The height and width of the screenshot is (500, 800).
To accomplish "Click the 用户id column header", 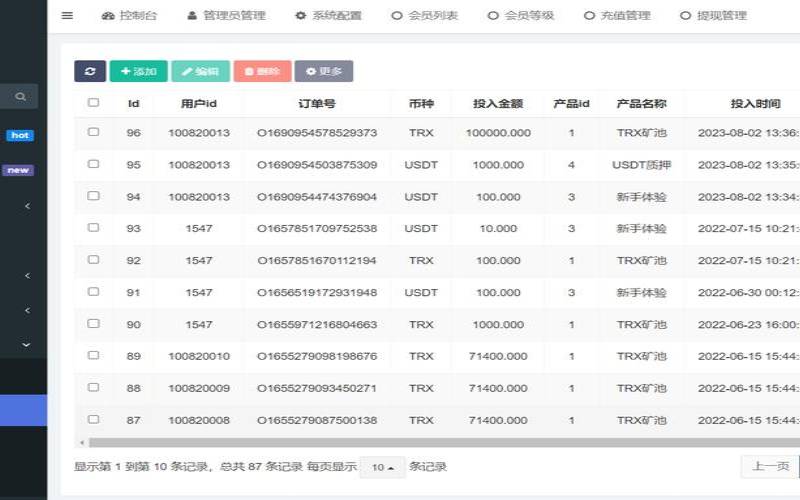I will click(x=198, y=104).
